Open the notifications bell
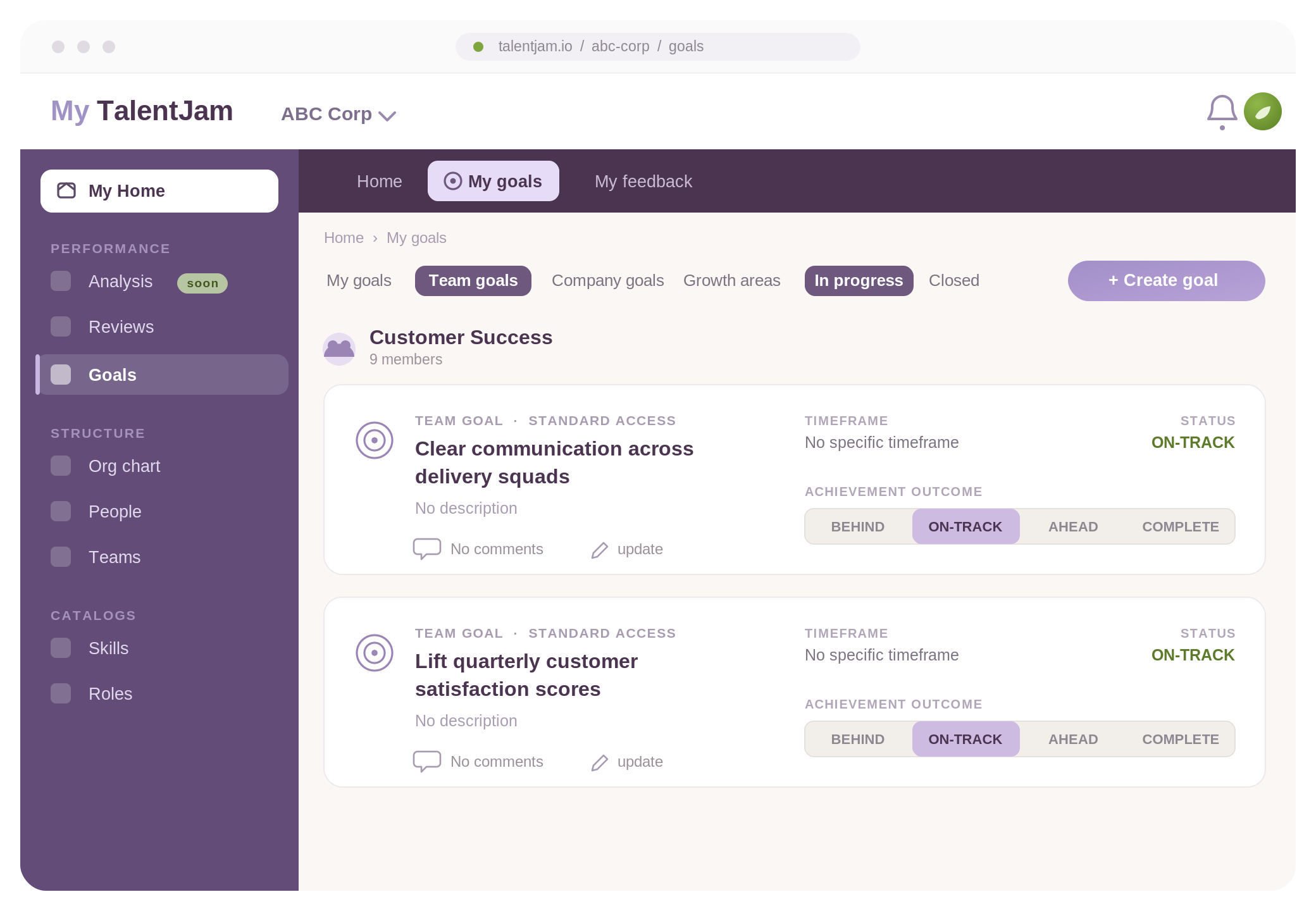The width and height of the screenshot is (1316, 911). tap(1222, 112)
